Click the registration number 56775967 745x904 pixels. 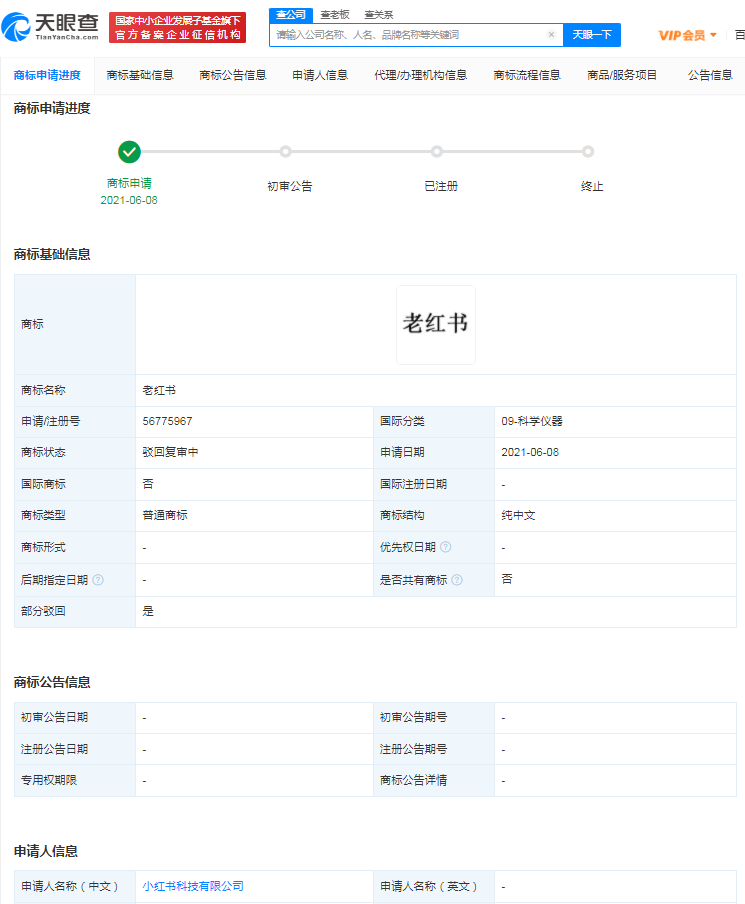(x=168, y=421)
